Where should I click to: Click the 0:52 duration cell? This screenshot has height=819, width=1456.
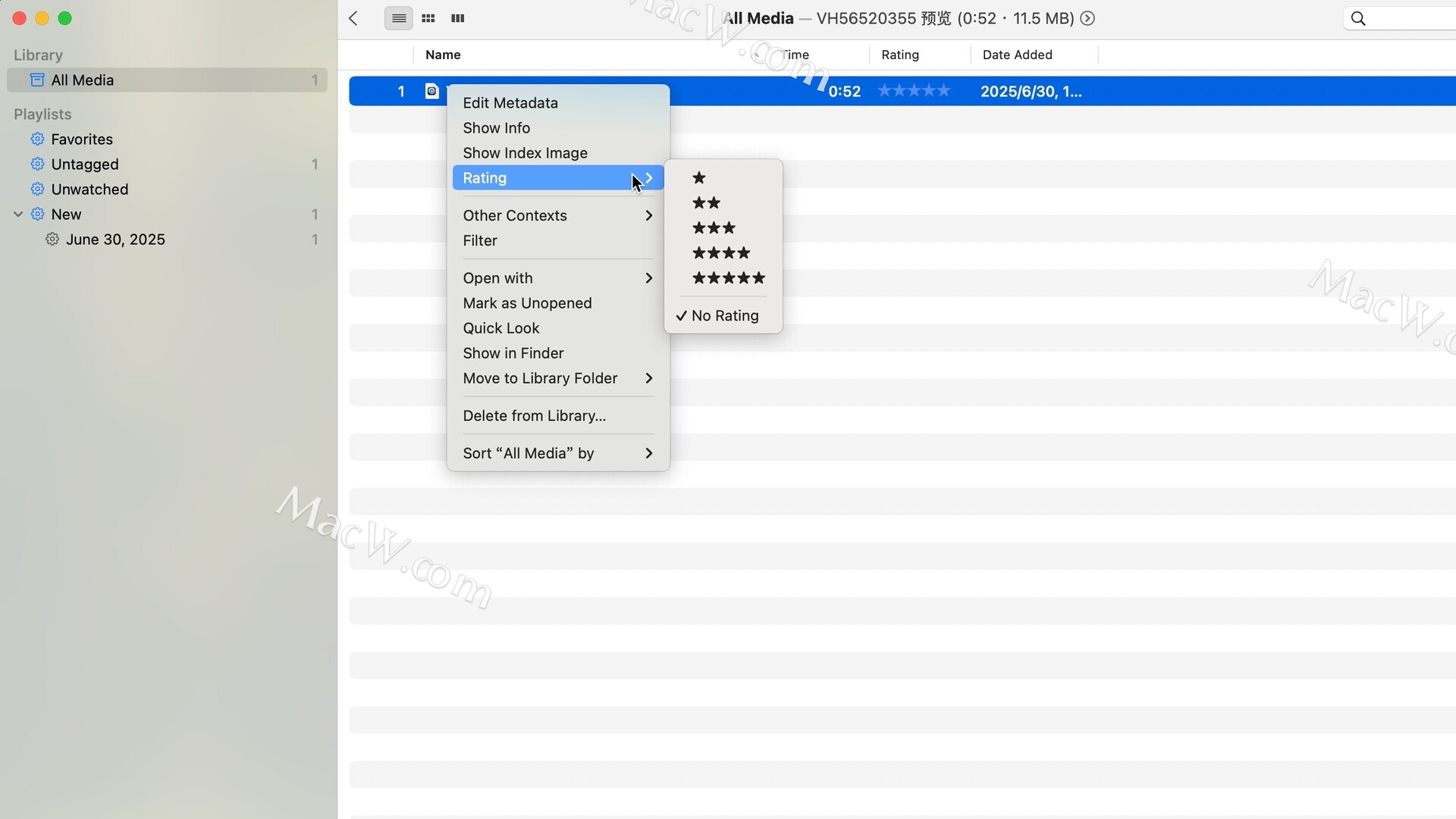pos(844,91)
